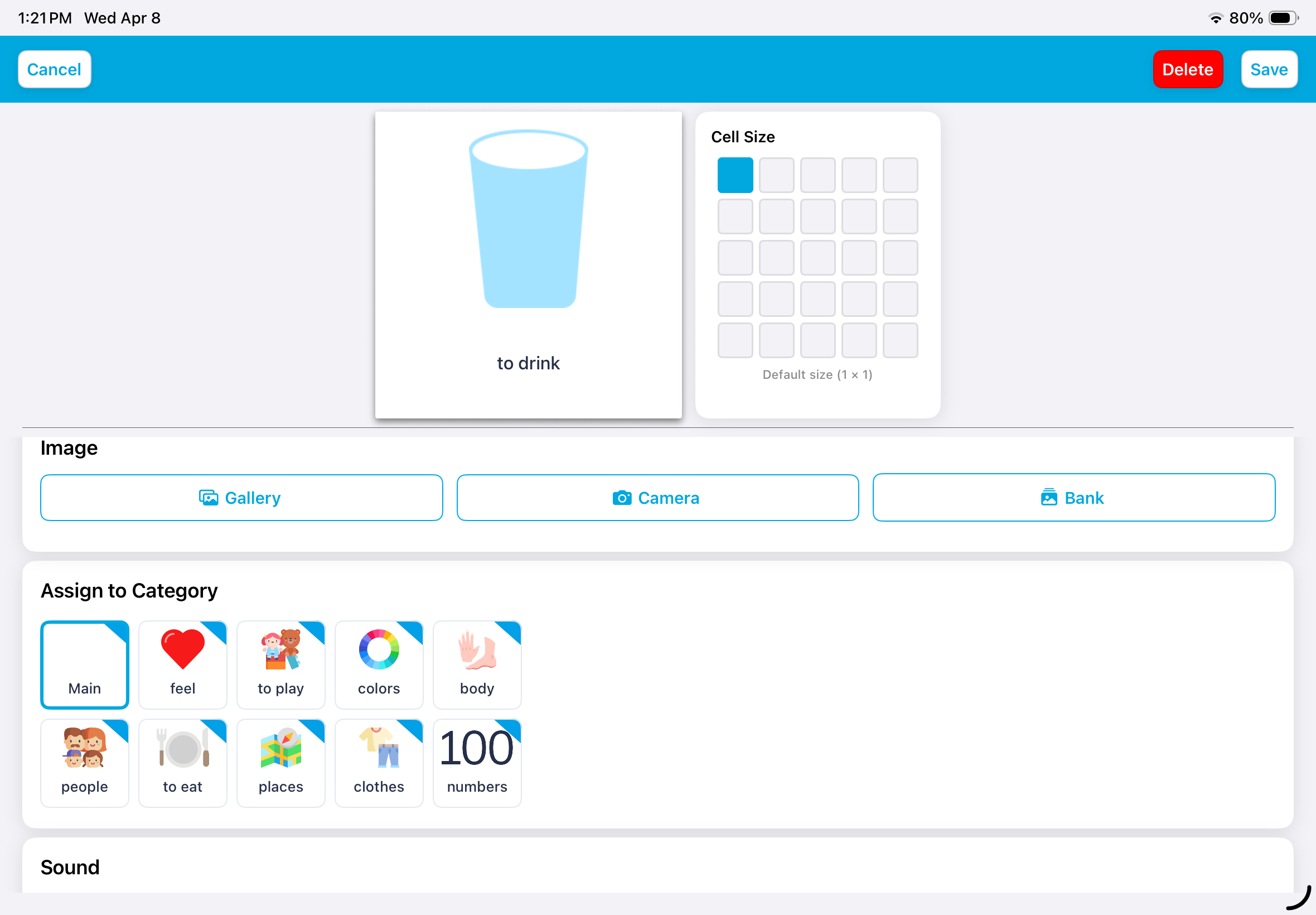Set cell size to 4 columns by 4 rows
This screenshot has width=1316, height=915.
(x=859, y=298)
